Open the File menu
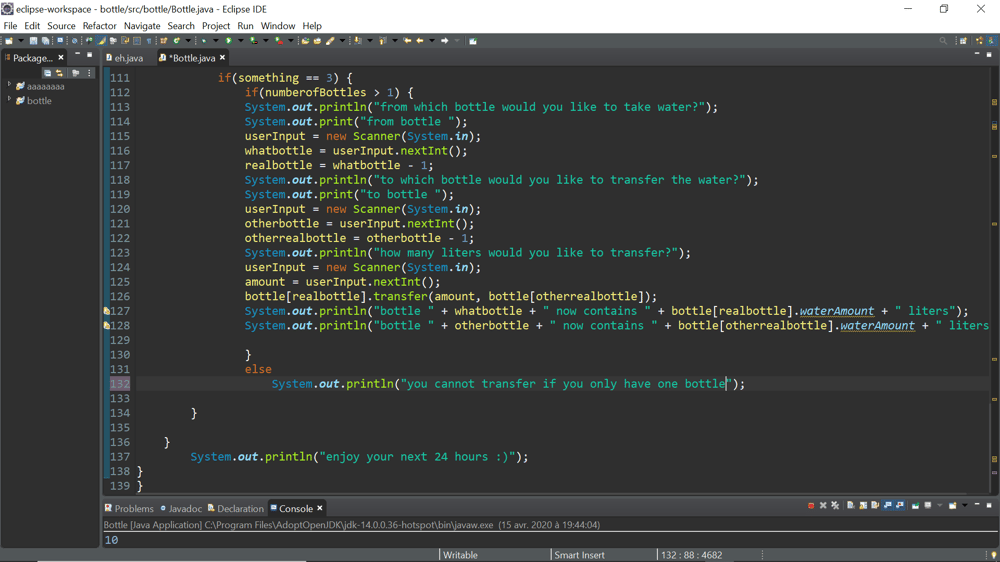Screen dimensions: 1000x562 pyautogui.click(x=10, y=26)
